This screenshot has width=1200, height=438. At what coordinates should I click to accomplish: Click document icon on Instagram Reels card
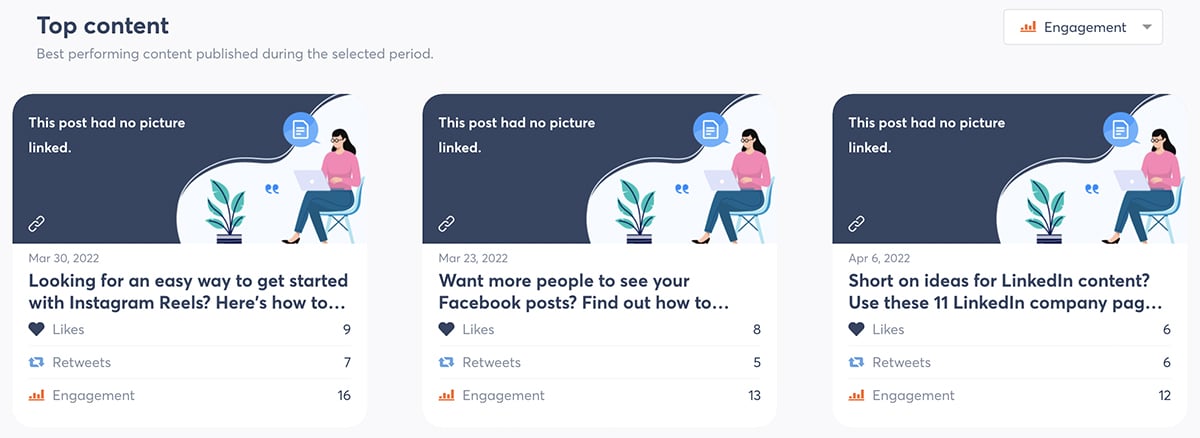click(300, 129)
